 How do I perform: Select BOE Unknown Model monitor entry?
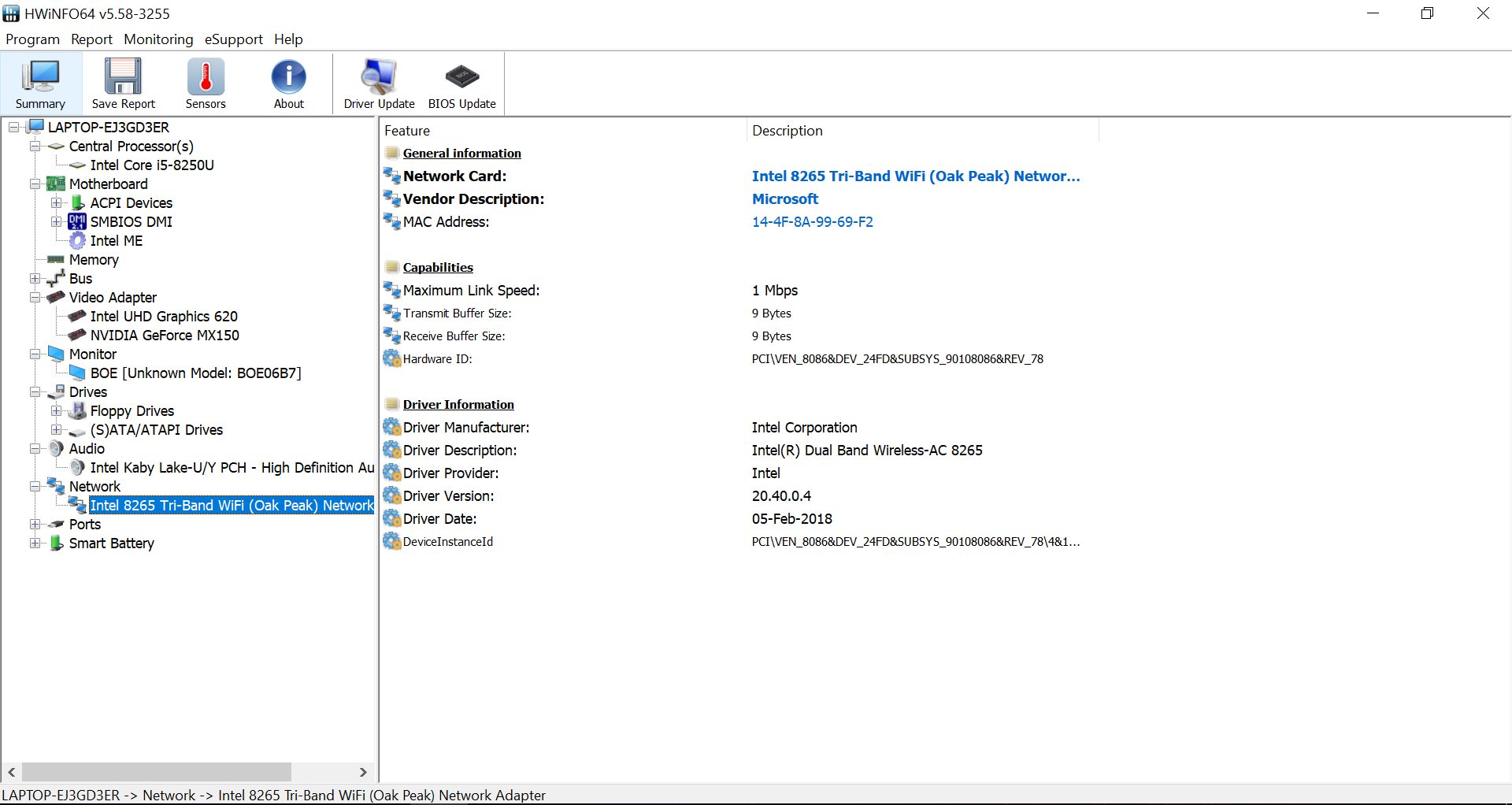[x=196, y=373]
